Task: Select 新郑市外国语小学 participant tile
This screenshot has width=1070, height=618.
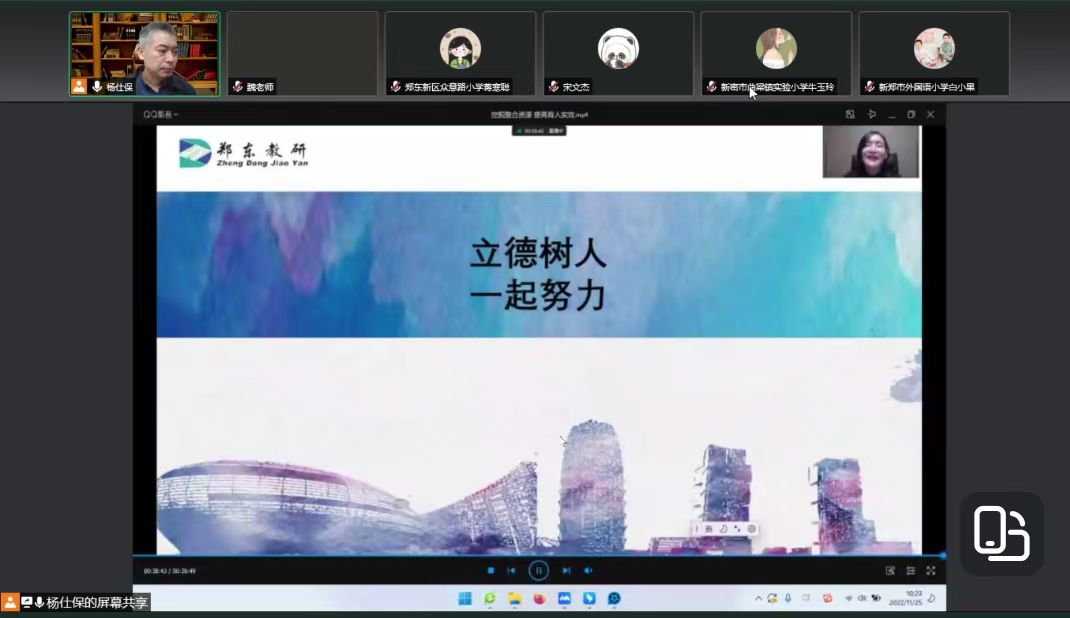Action: tap(934, 54)
